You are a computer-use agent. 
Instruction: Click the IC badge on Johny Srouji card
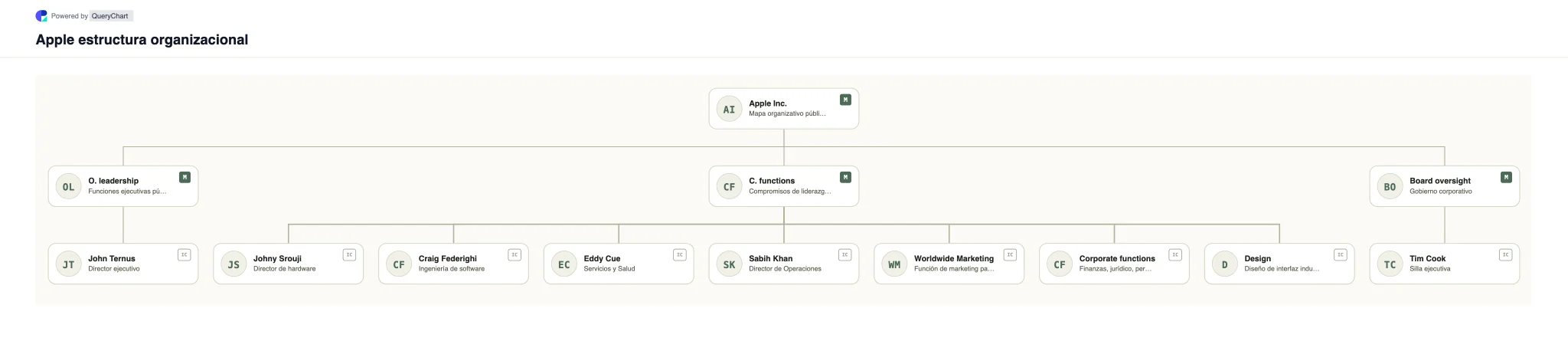[x=349, y=254]
